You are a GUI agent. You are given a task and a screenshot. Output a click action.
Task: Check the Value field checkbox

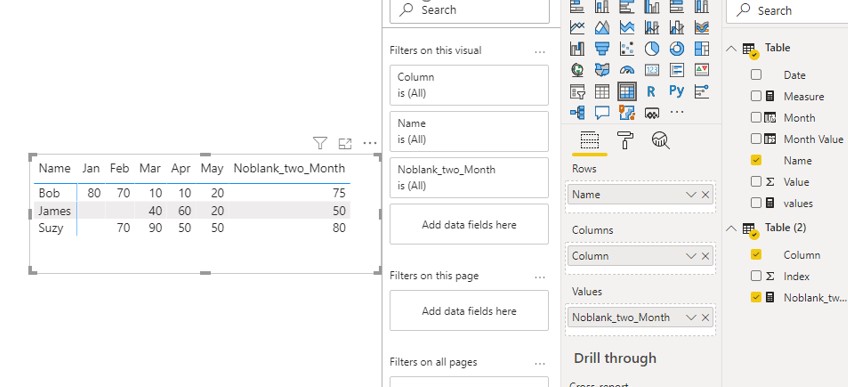[x=756, y=182]
